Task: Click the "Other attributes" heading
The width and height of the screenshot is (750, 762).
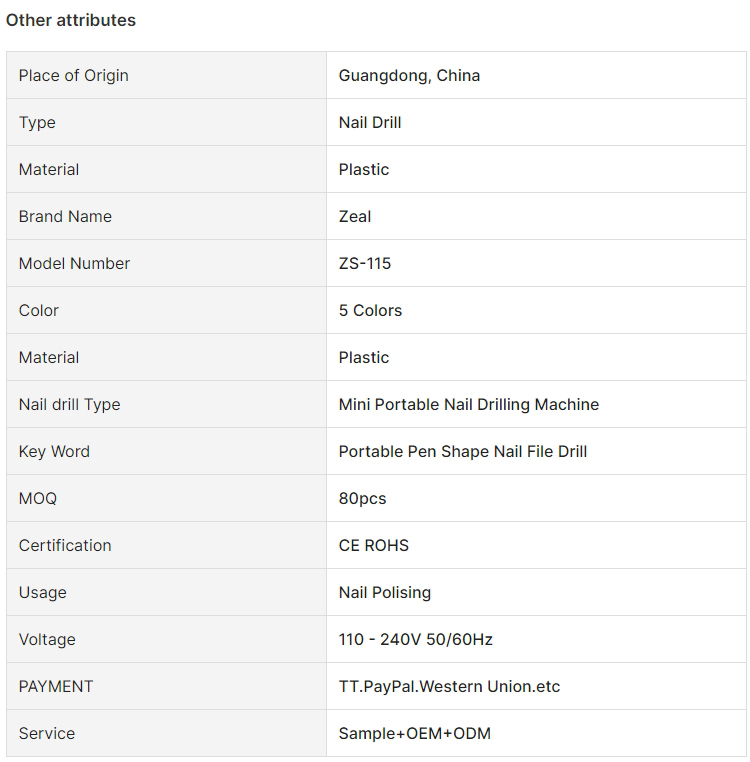Action: (x=71, y=20)
